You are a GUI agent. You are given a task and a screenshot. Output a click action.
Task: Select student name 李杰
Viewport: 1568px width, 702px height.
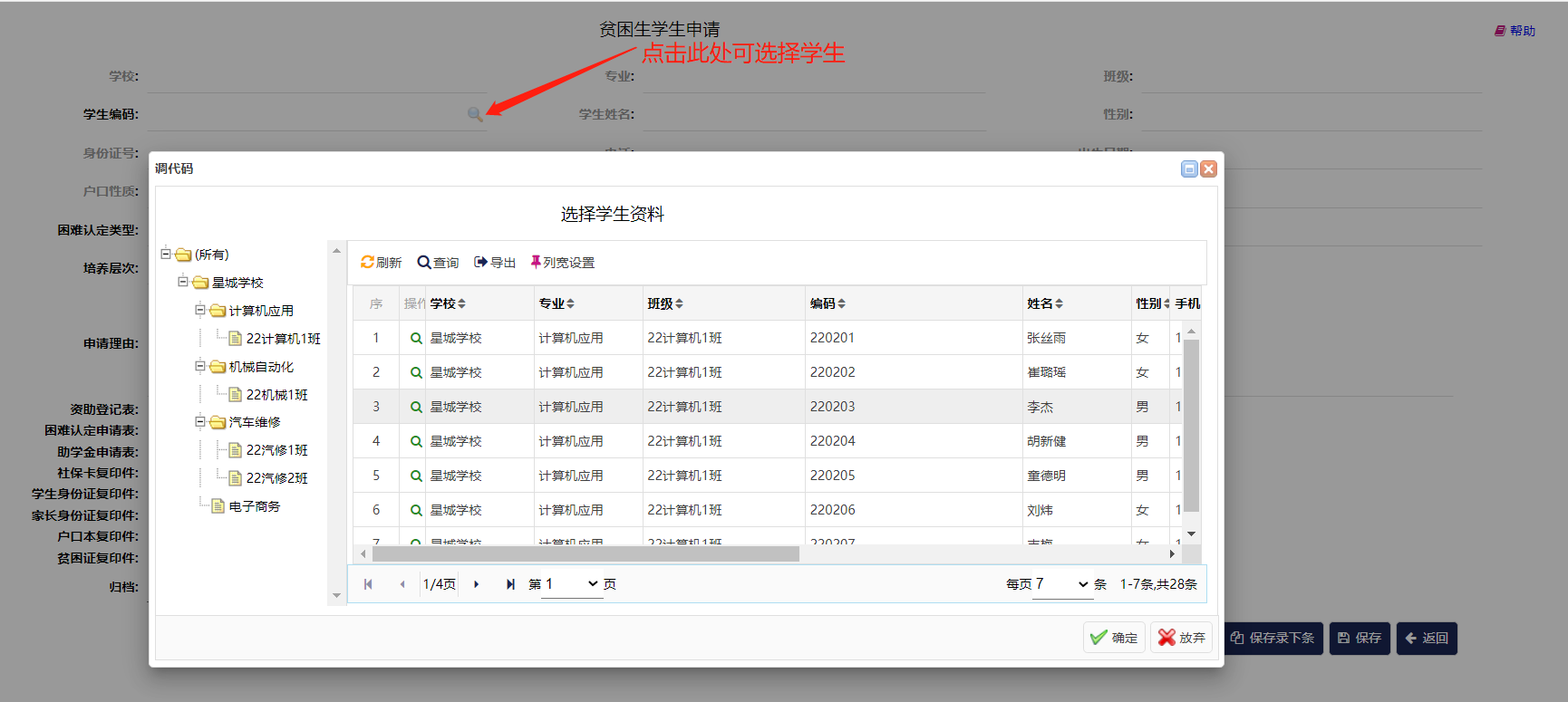pyautogui.click(x=1040, y=407)
